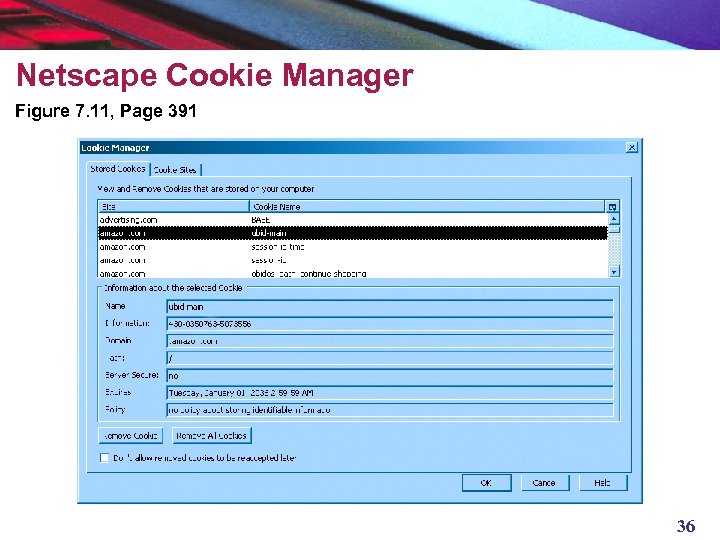The width and height of the screenshot is (720, 540).
Task: Click the scroll up arrow of cookie list
Action: point(614,219)
